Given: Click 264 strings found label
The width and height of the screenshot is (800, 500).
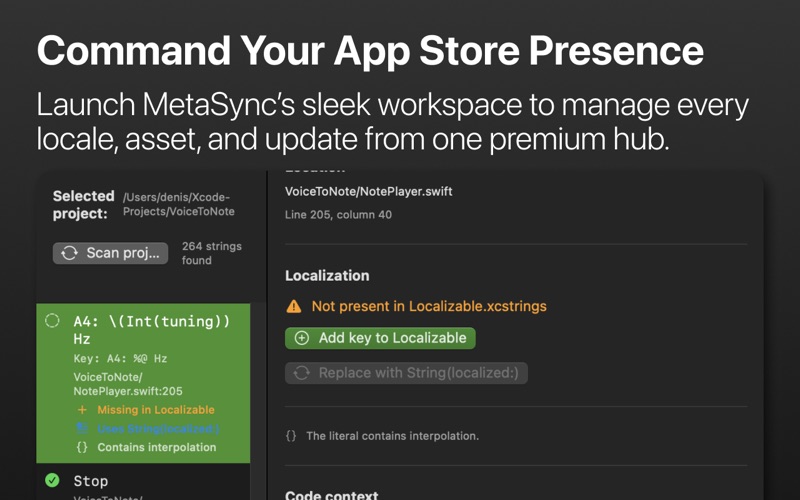Looking at the screenshot, I should point(212,253).
